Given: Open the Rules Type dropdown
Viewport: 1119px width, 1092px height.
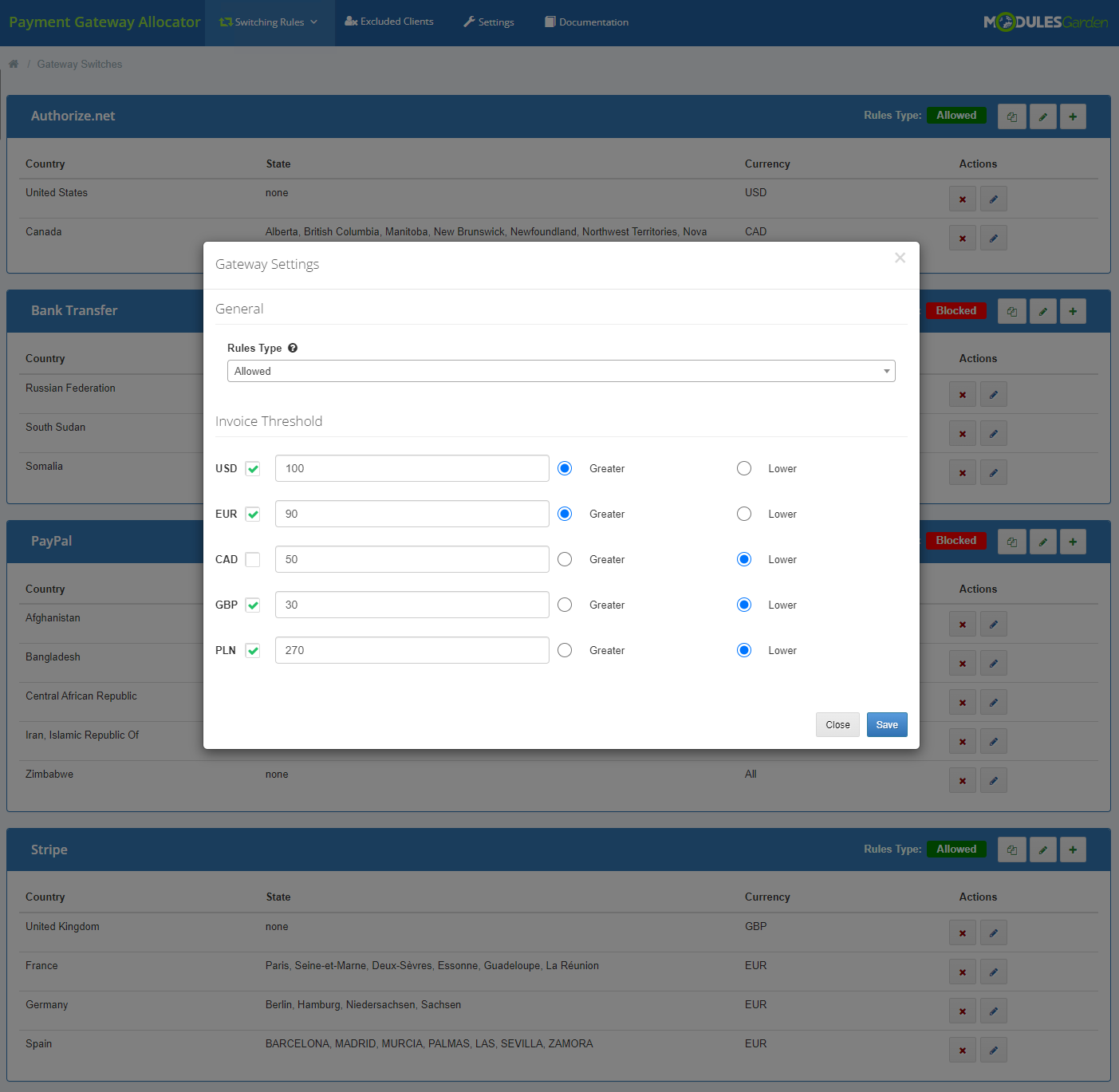Looking at the screenshot, I should pyautogui.click(x=561, y=371).
